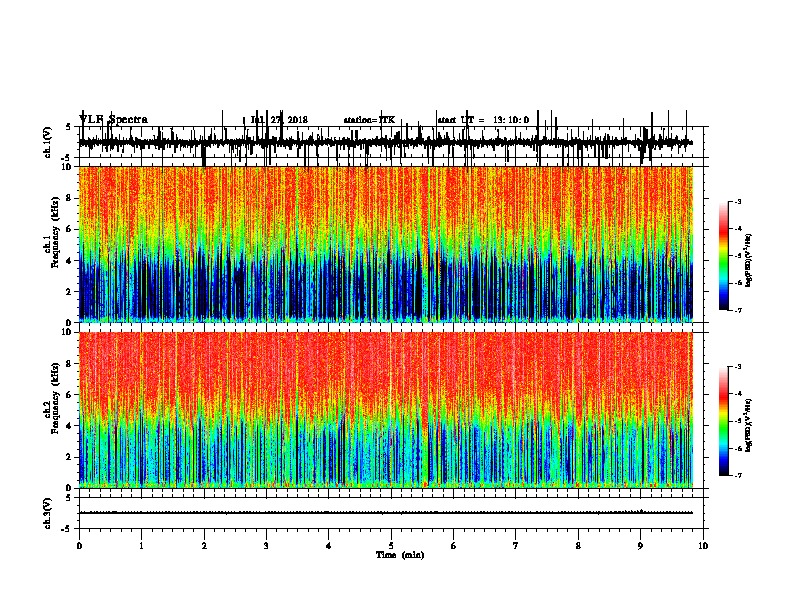Click the '2' kHz tick on ch.2 frequency axis
Image resolution: width=792 pixels, height=612 pixels.
tap(70, 457)
